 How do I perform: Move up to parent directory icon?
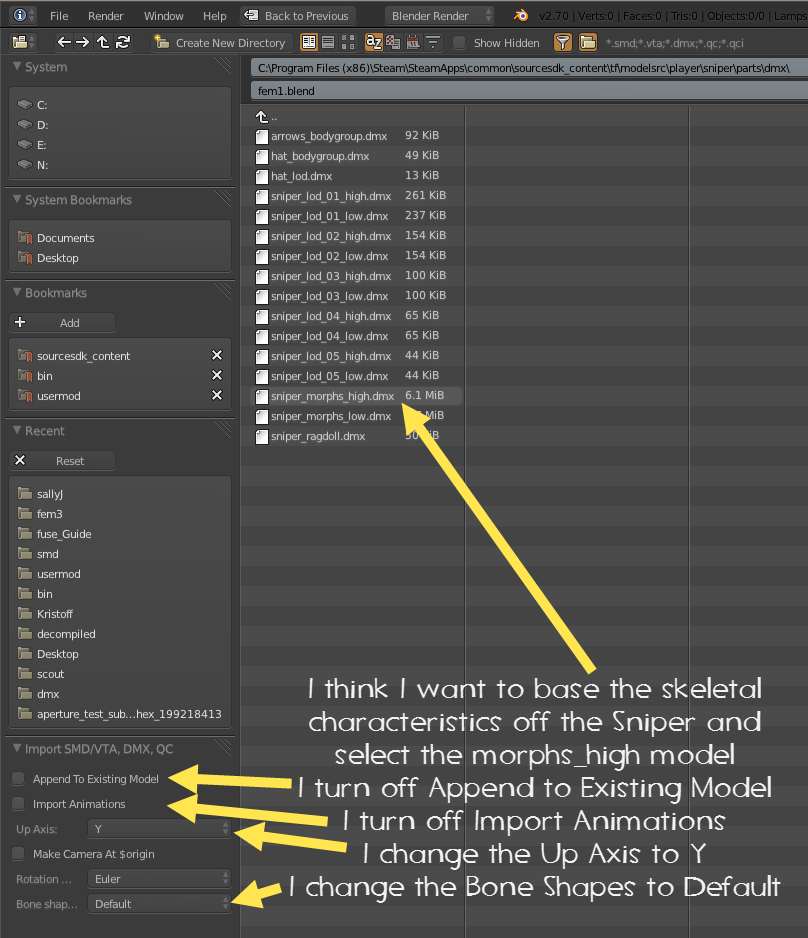tap(103, 42)
